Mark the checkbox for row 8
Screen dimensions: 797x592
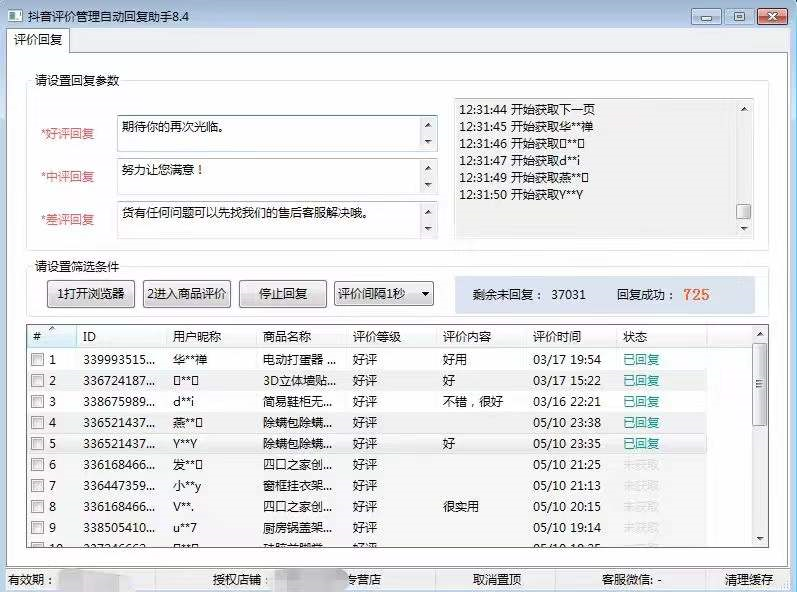coord(37,507)
